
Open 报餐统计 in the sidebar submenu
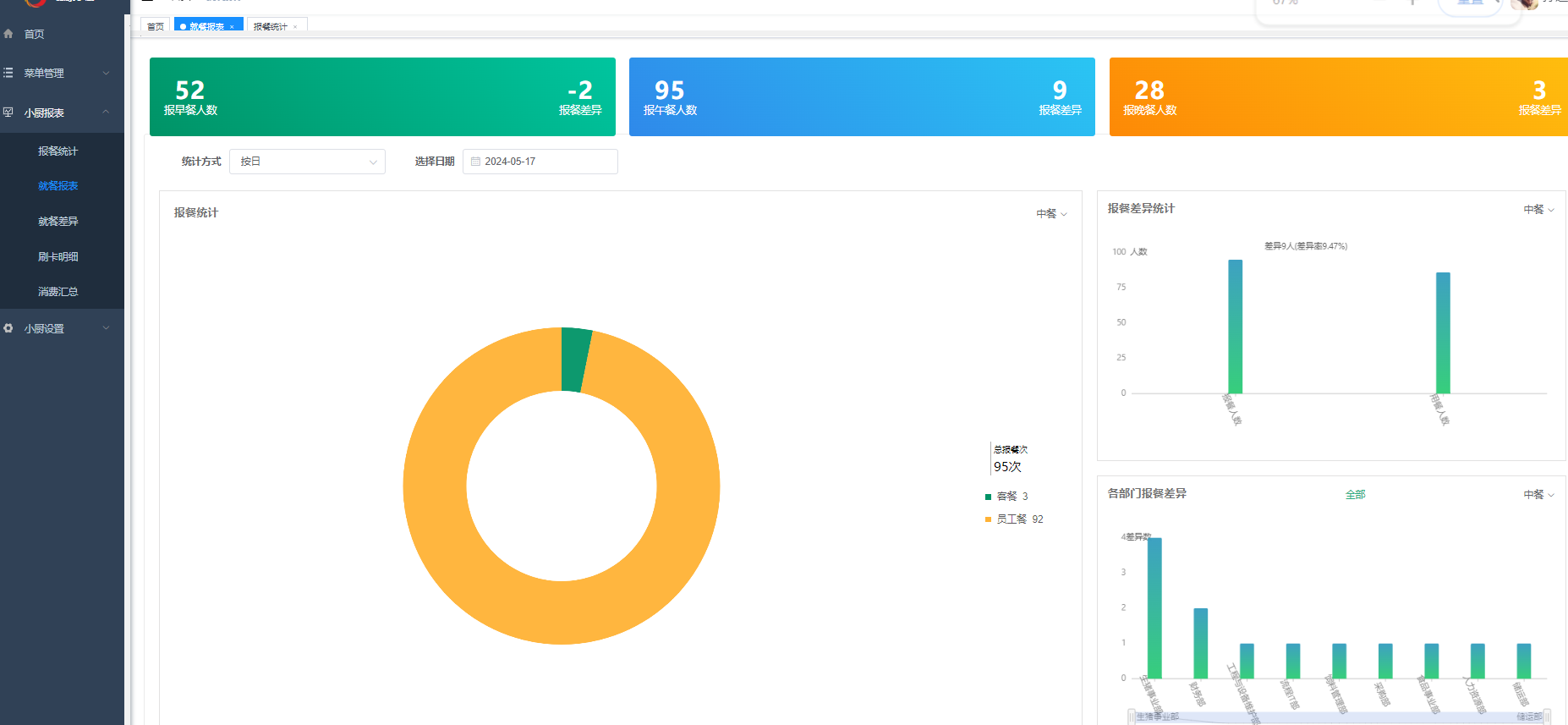click(x=58, y=151)
